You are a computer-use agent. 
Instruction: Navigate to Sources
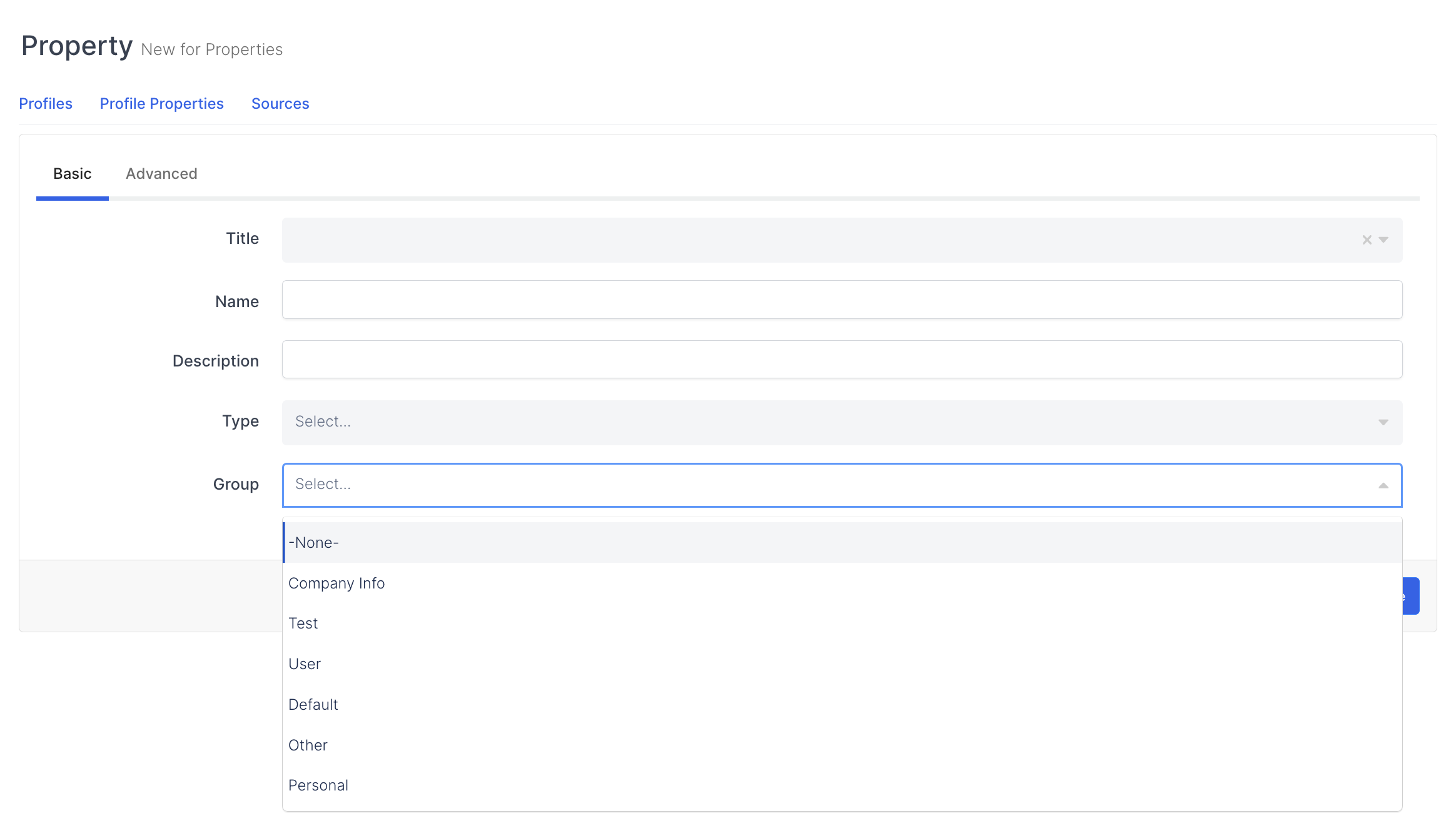click(x=280, y=104)
